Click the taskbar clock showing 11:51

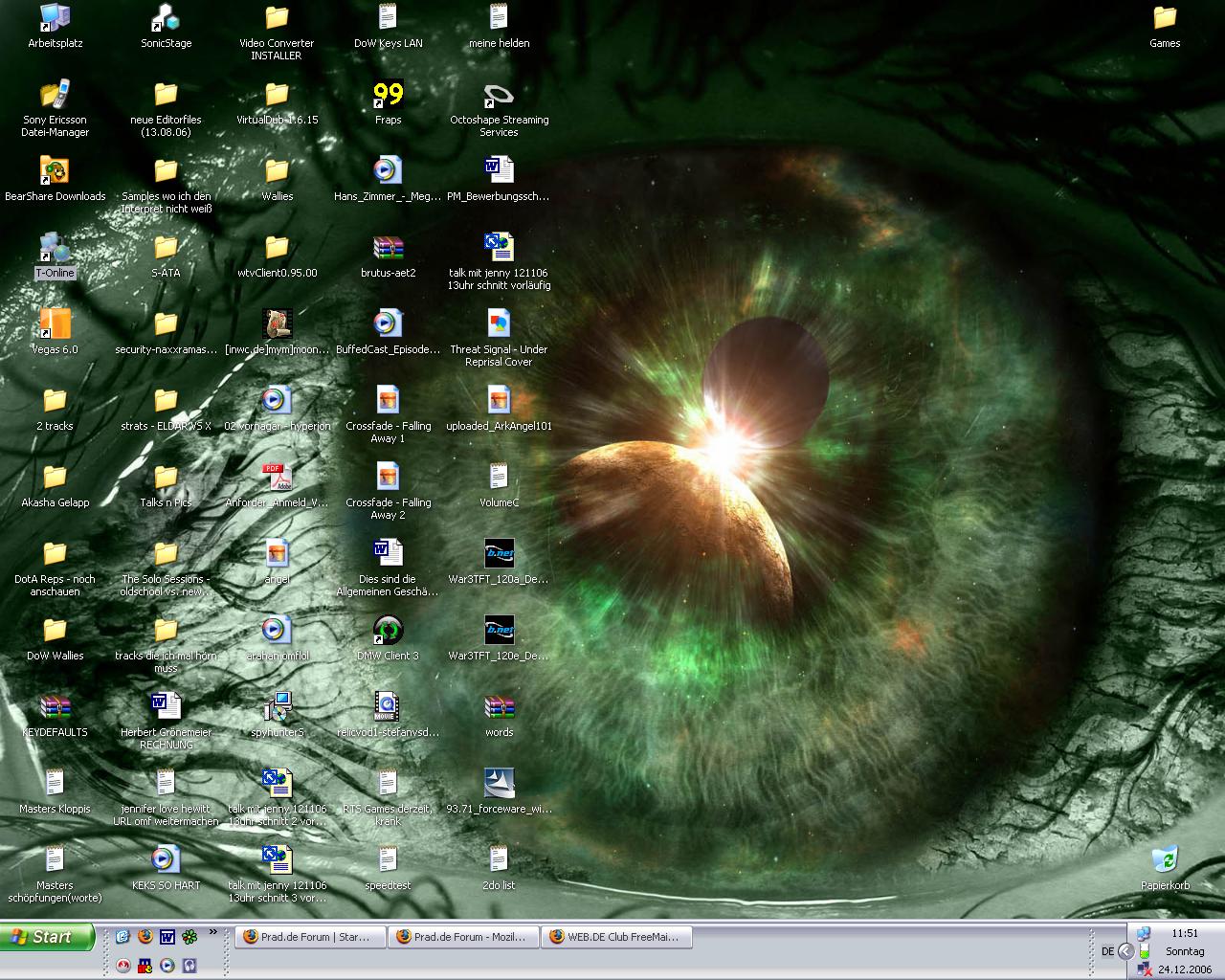[1184, 933]
